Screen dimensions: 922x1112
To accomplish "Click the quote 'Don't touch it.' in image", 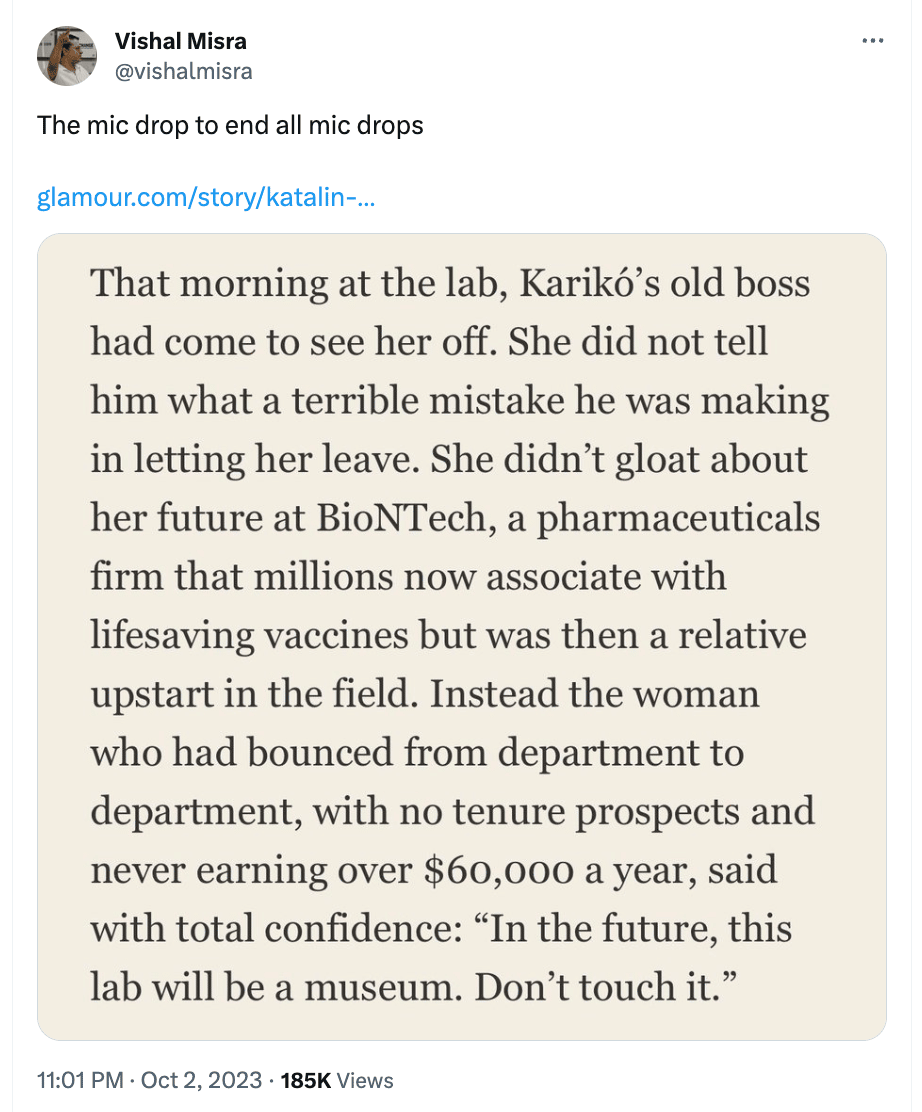I will pos(606,987).
